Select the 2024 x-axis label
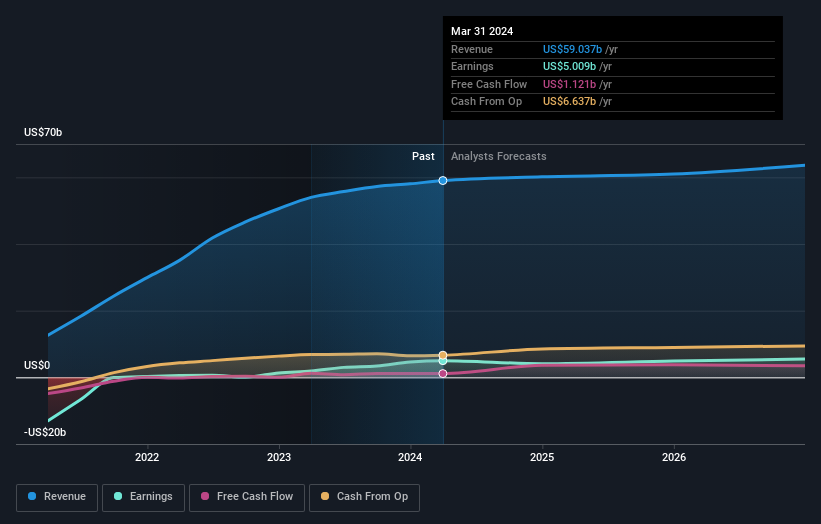 410,457
